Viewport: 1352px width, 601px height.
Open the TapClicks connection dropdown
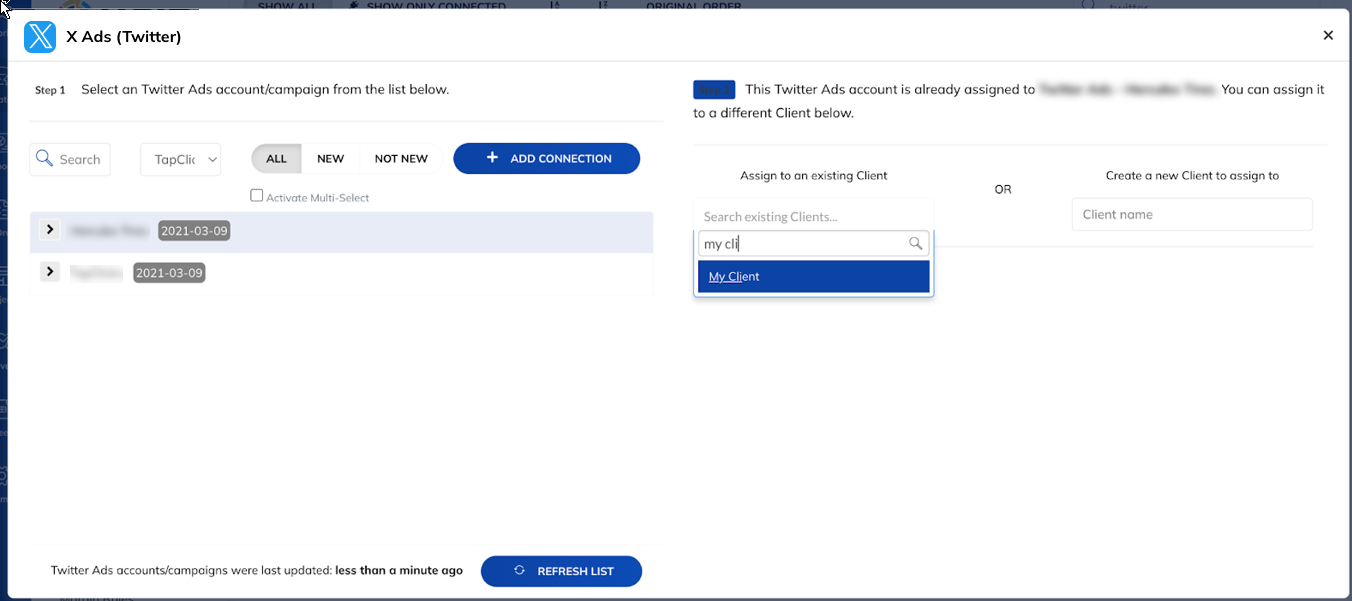pyautogui.click(x=181, y=159)
